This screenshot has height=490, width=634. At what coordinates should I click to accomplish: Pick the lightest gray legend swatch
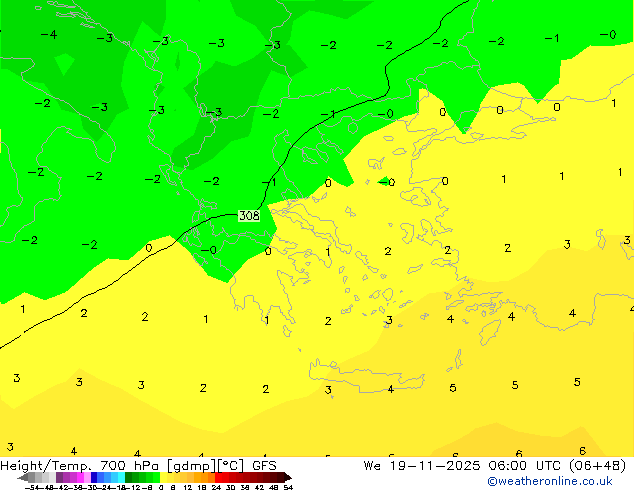coord(53,478)
